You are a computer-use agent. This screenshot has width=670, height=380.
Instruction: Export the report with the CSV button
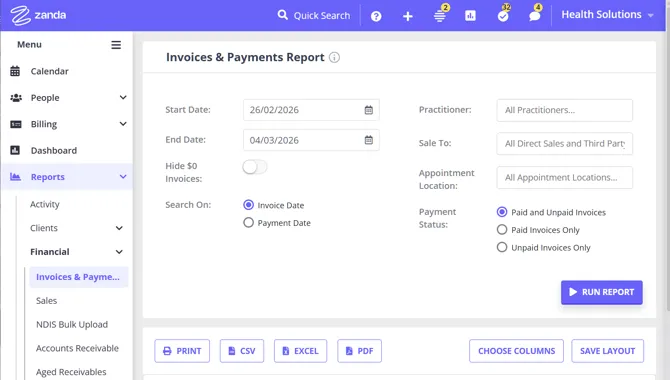tap(242, 351)
